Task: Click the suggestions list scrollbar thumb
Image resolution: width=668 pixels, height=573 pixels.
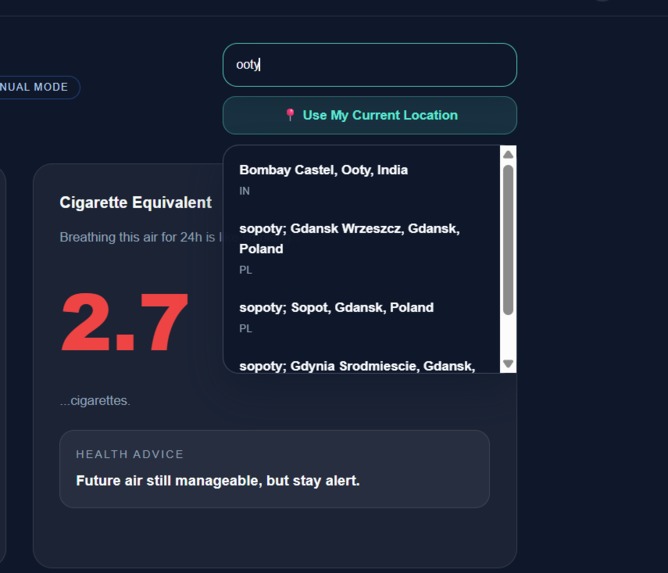Action: [508, 240]
